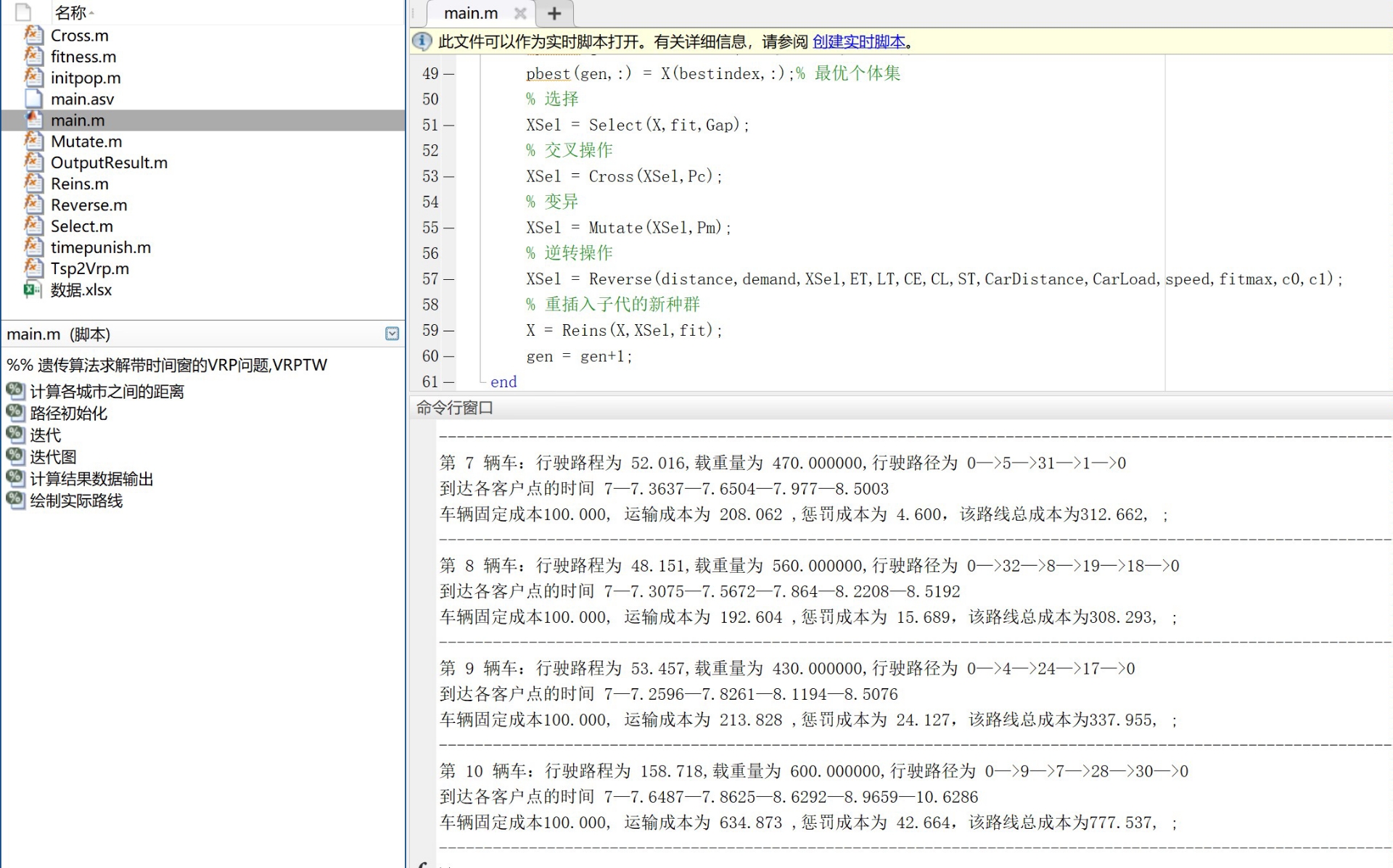
Task: Click the Reverse function call on line 57
Action: click(620, 279)
